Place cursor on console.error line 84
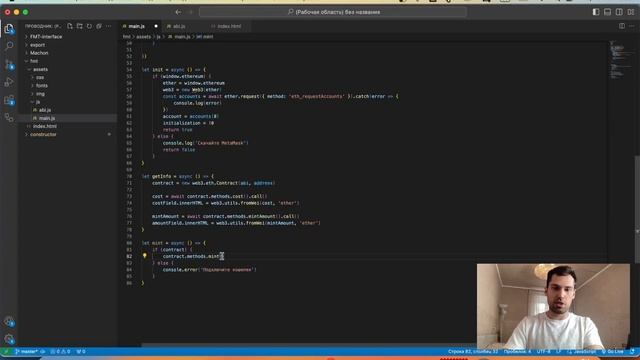 click(x=209, y=269)
